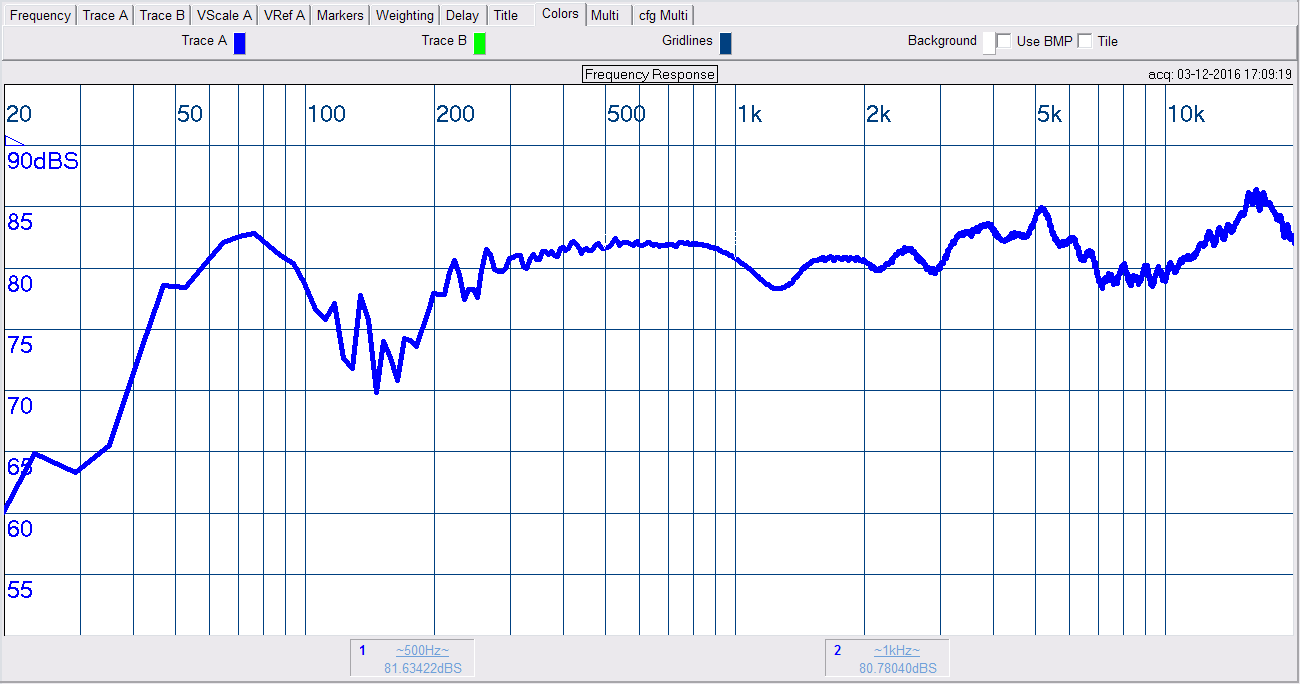Click the ~1kHz~ marker 2 link
Image resolution: width=1300 pixels, height=684 pixels.
coord(896,650)
